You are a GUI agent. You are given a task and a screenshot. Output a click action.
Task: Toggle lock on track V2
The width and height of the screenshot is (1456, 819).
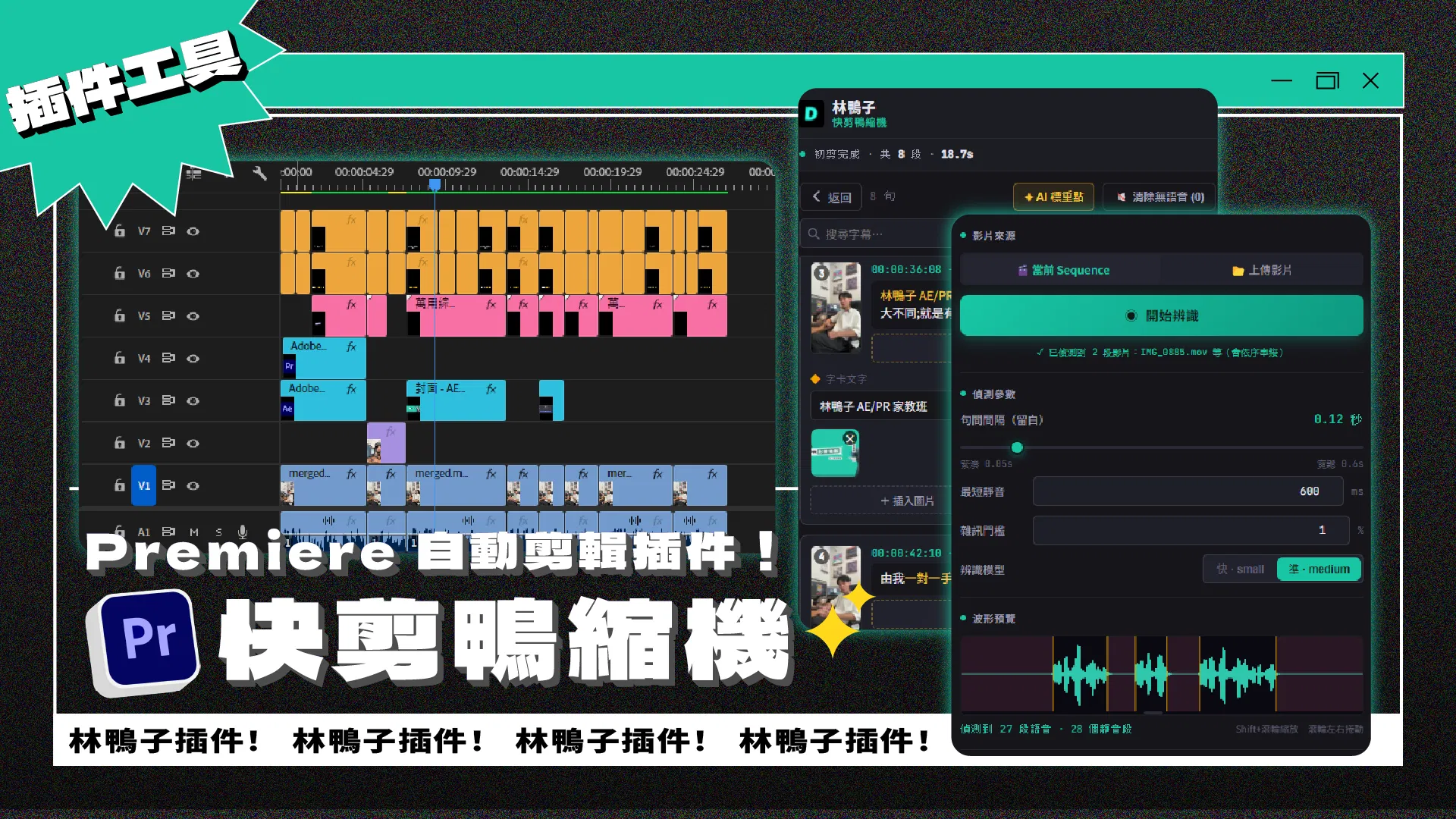[x=119, y=443]
